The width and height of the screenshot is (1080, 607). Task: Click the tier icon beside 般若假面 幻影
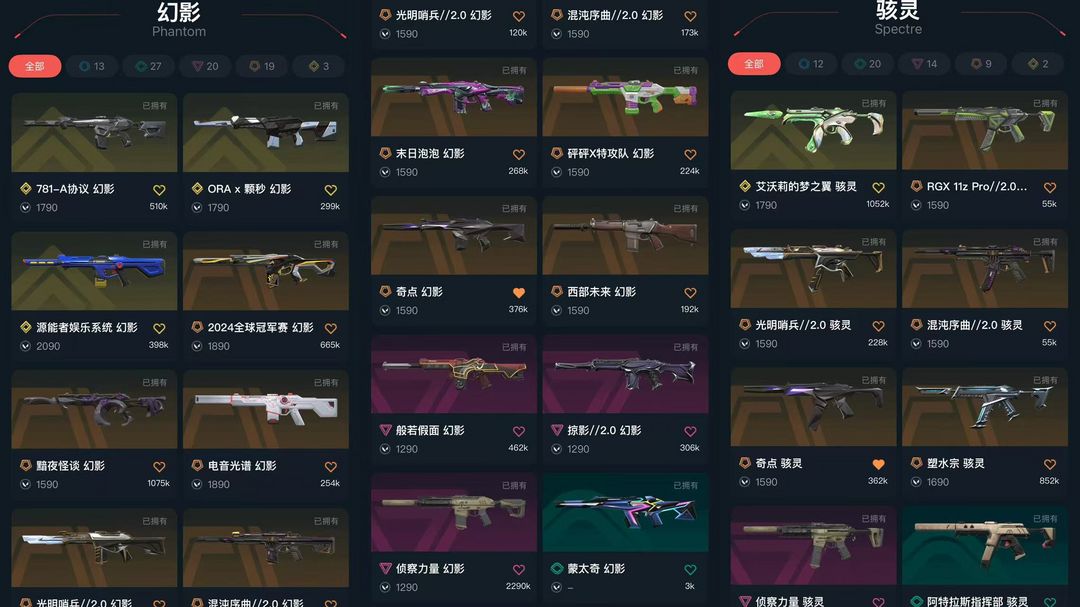tap(385, 430)
